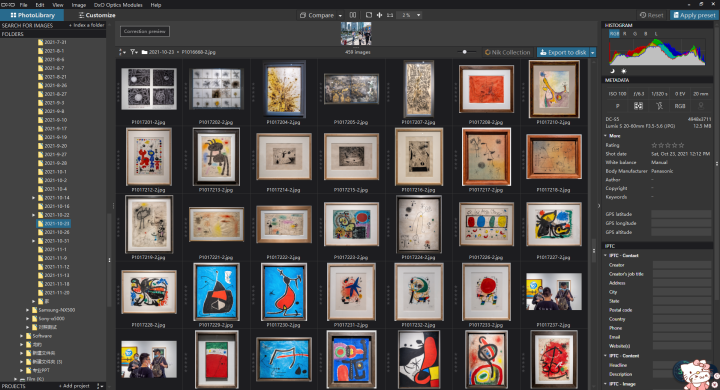Image resolution: width=720 pixels, height=390 pixels.
Task: Open the Image menu
Action: [x=79, y=5]
